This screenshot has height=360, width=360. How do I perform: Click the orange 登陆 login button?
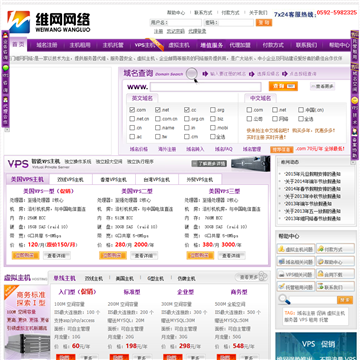[264, 22]
